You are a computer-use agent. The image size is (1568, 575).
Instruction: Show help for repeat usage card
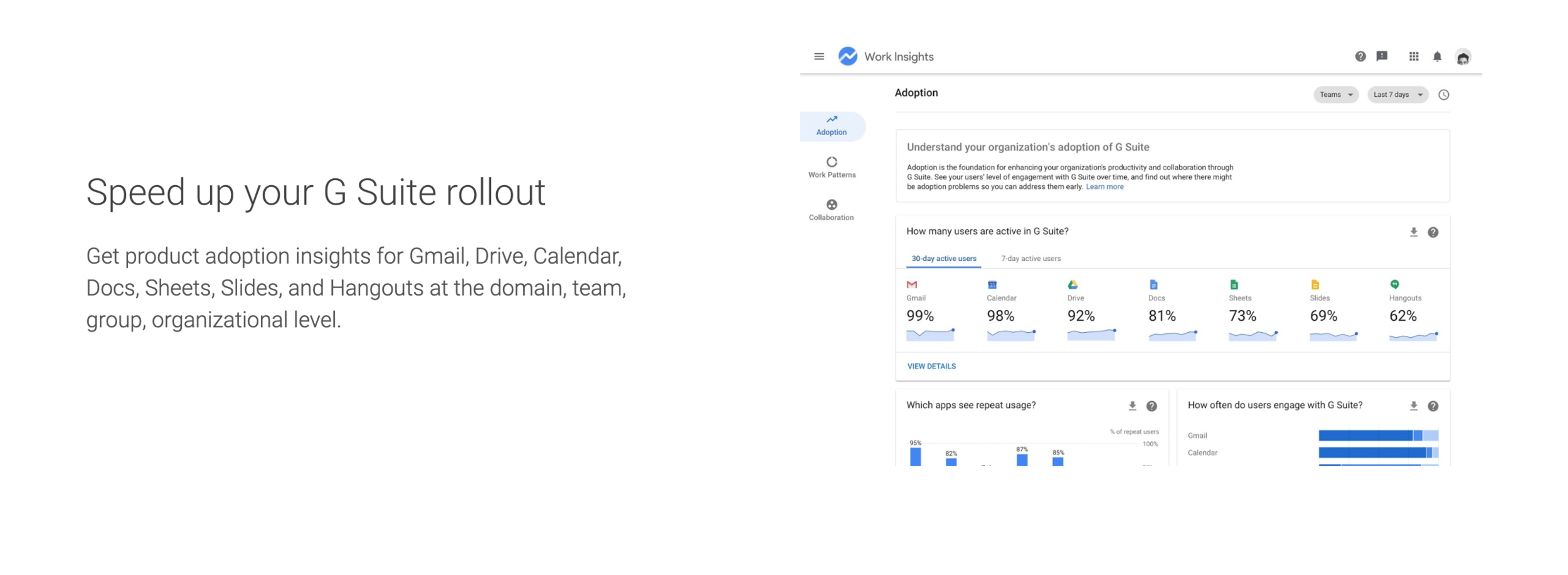pyautogui.click(x=1152, y=406)
